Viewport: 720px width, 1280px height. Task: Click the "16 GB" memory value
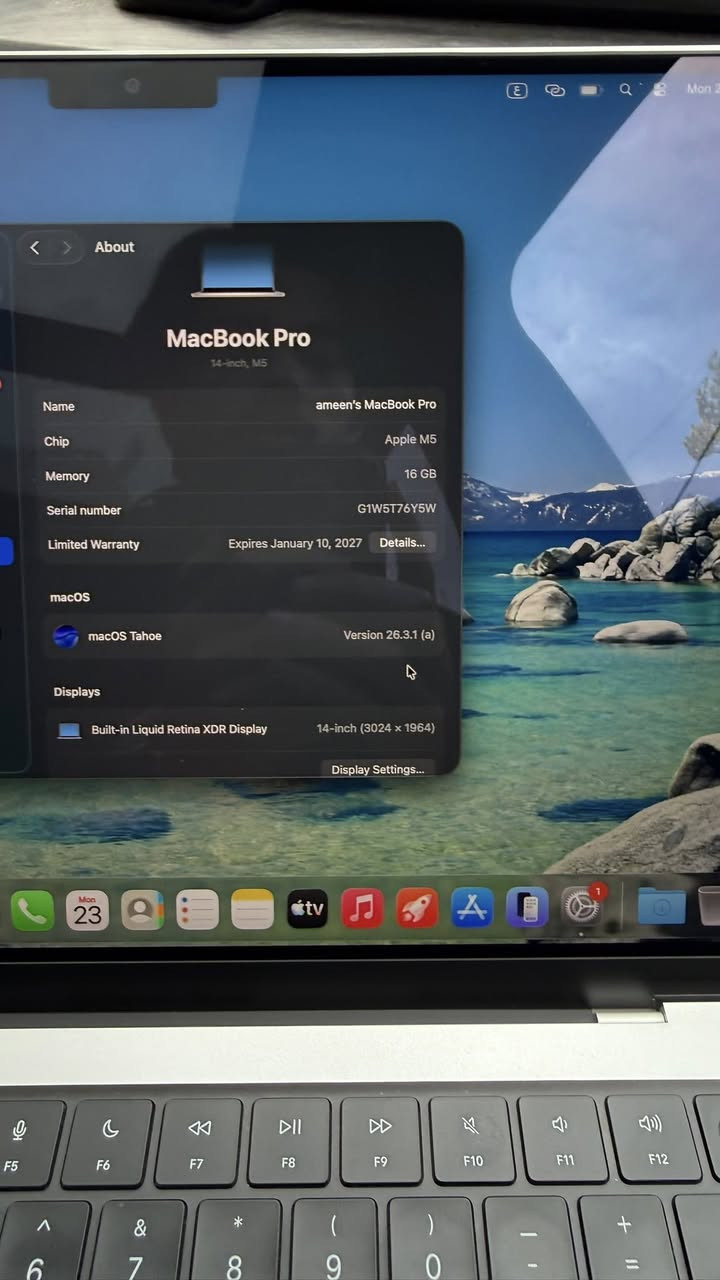click(x=420, y=474)
